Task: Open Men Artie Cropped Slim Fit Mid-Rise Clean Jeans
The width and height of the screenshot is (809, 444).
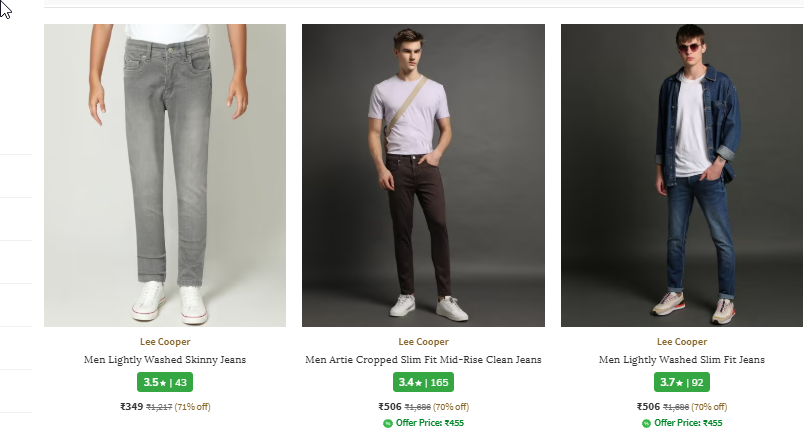Action: (x=423, y=359)
